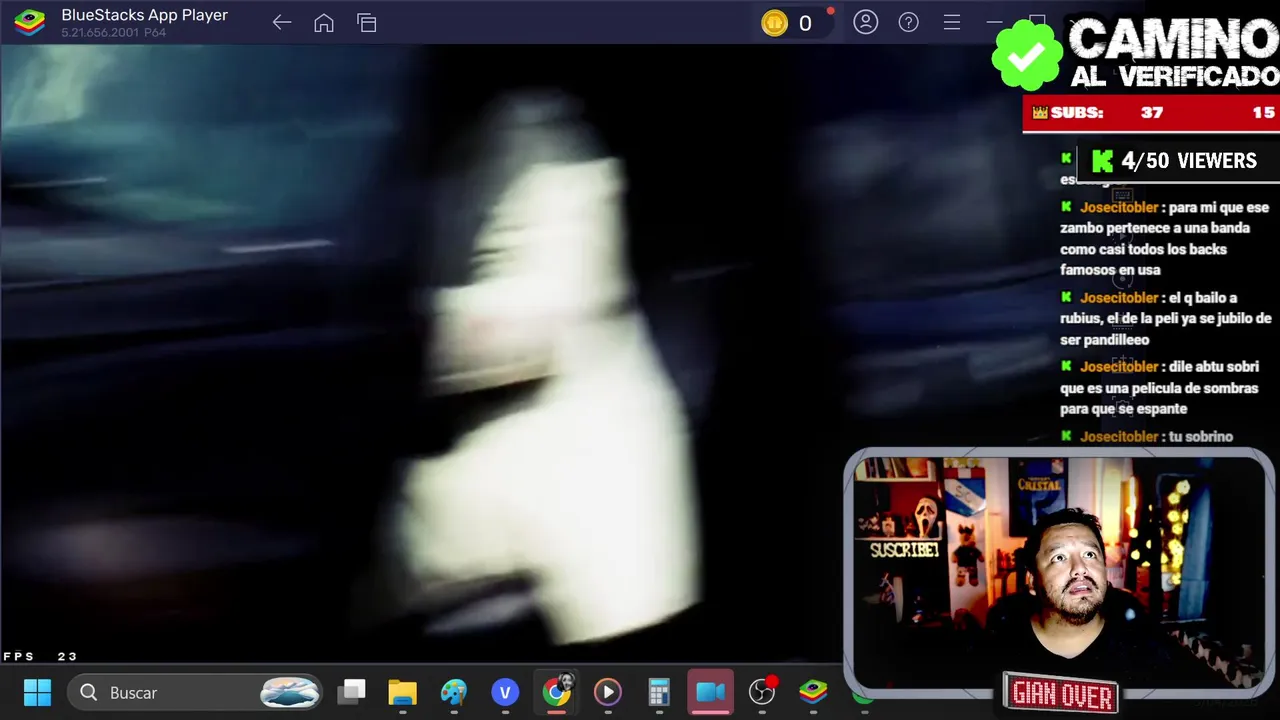Open the media player app on taskbar

[608, 692]
